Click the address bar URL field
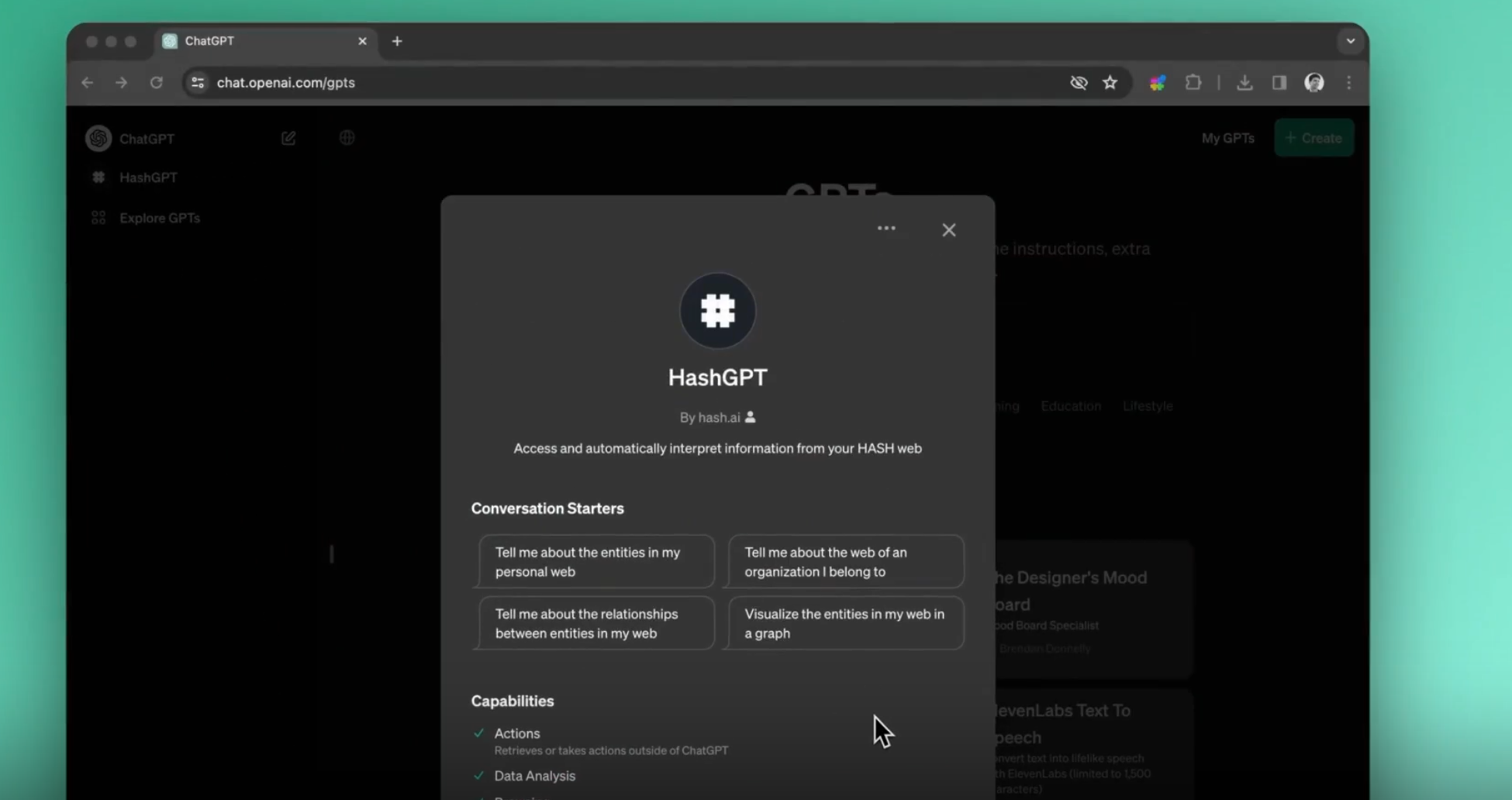The height and width of the screenshot is (800, 1512). 636,82
